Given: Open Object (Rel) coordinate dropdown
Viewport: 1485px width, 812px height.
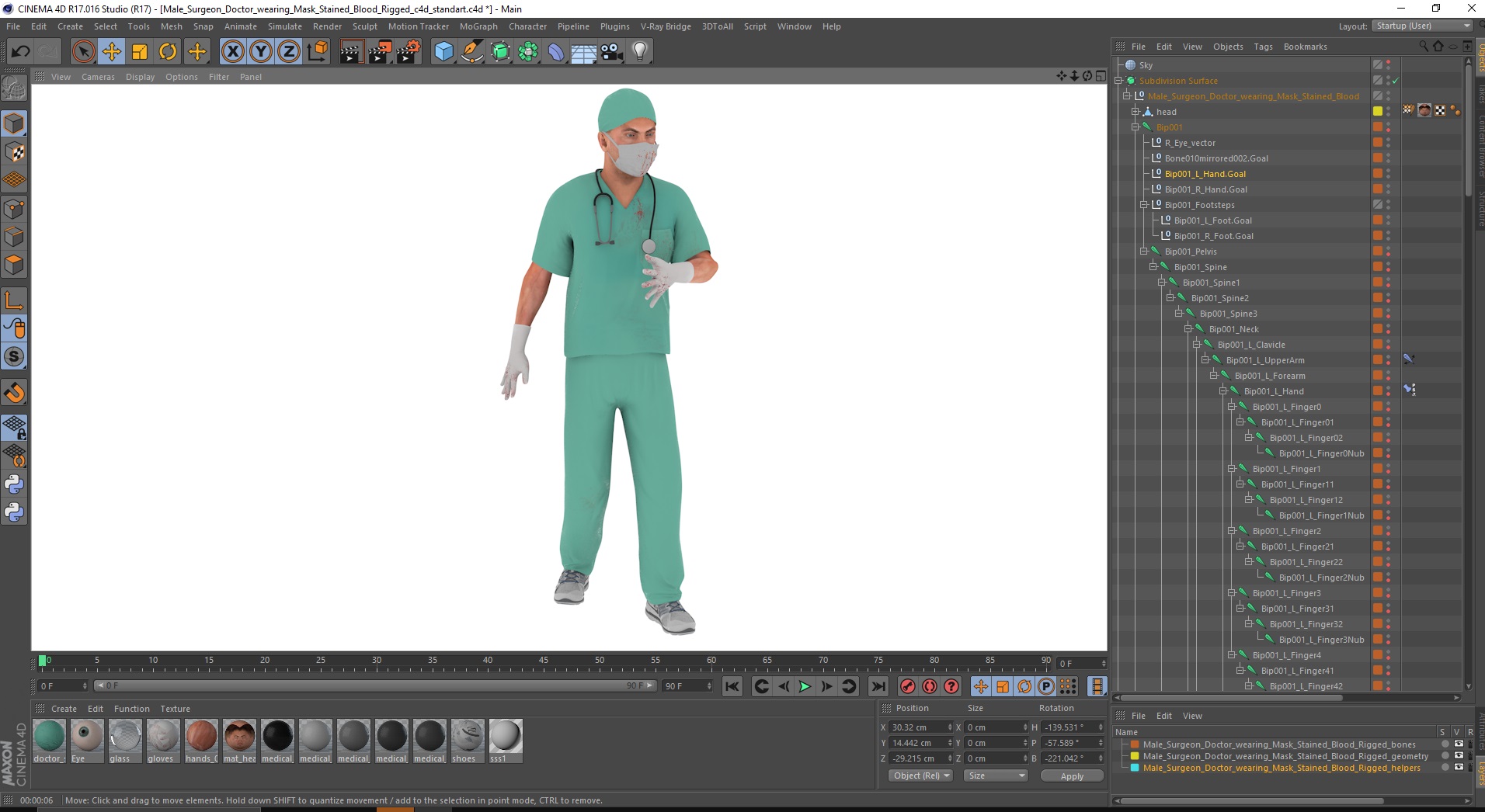Looking at the screenshot, I should click(920, 776).
